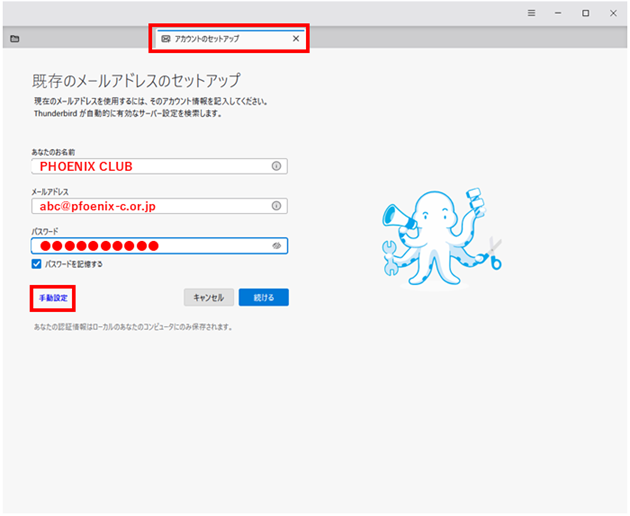
Task: Show the password using the eye icon
Action: (277, 245)
